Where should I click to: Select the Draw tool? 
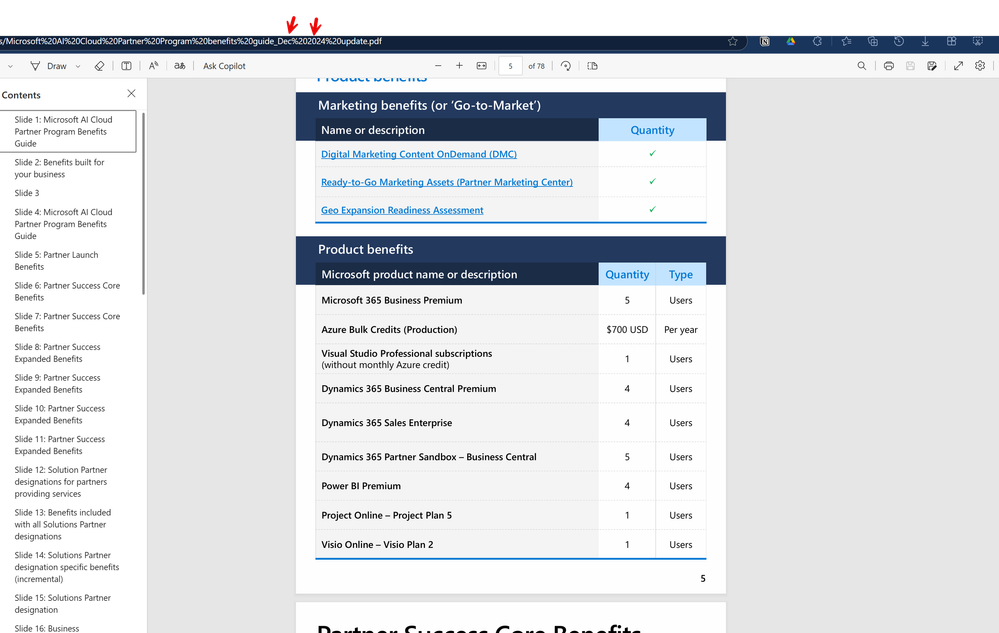point(48,66)
